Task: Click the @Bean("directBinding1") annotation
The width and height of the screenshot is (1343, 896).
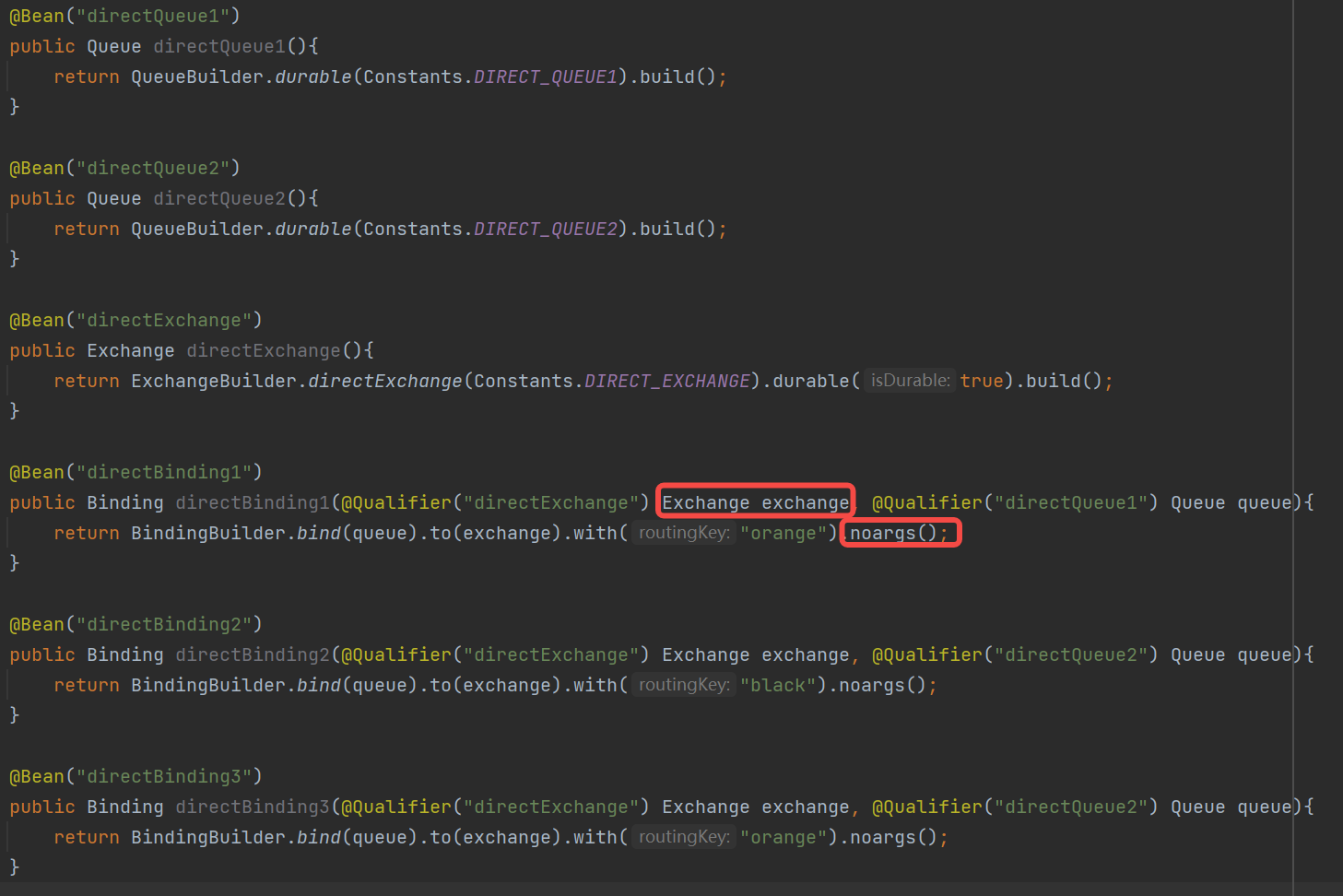Action: [x=135, y=472]
